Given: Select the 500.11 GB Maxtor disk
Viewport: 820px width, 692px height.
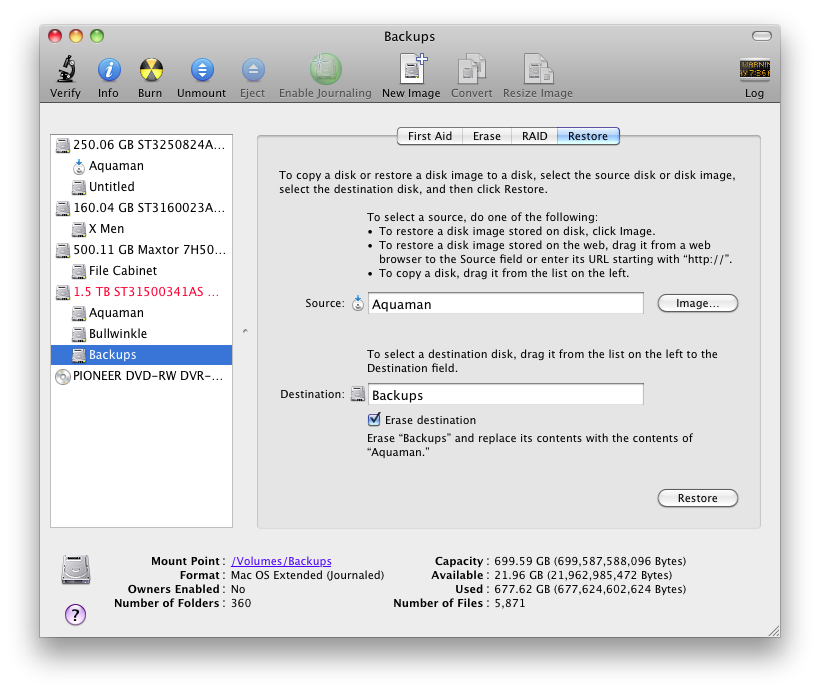Looking at the screenshot, I should tap(141, 249).
